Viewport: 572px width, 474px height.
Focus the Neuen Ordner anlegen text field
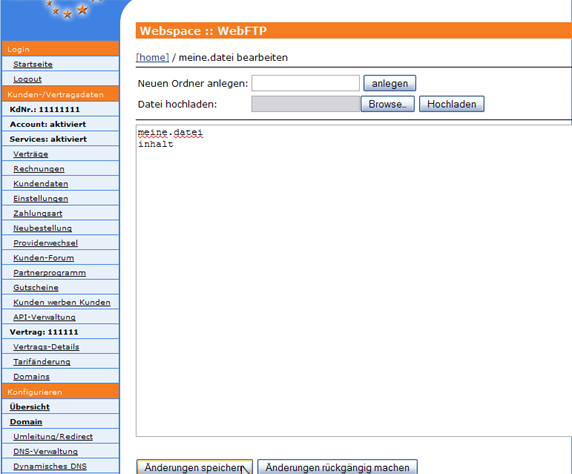point(306,83)
